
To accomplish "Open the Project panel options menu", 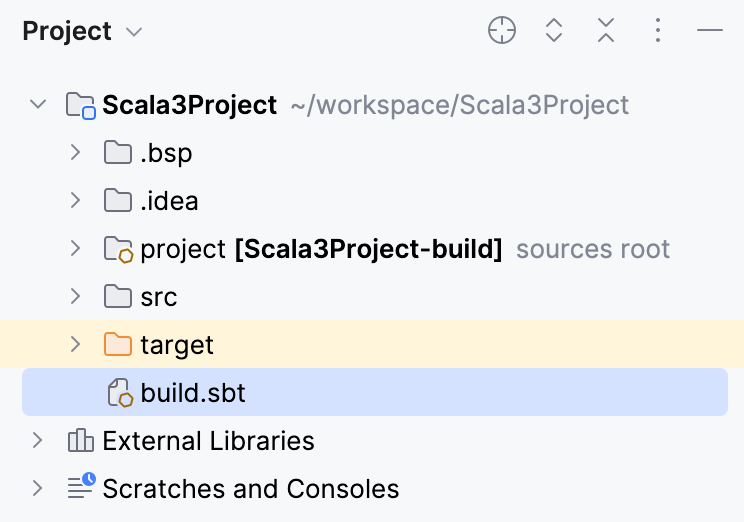I will click(658, 31).
